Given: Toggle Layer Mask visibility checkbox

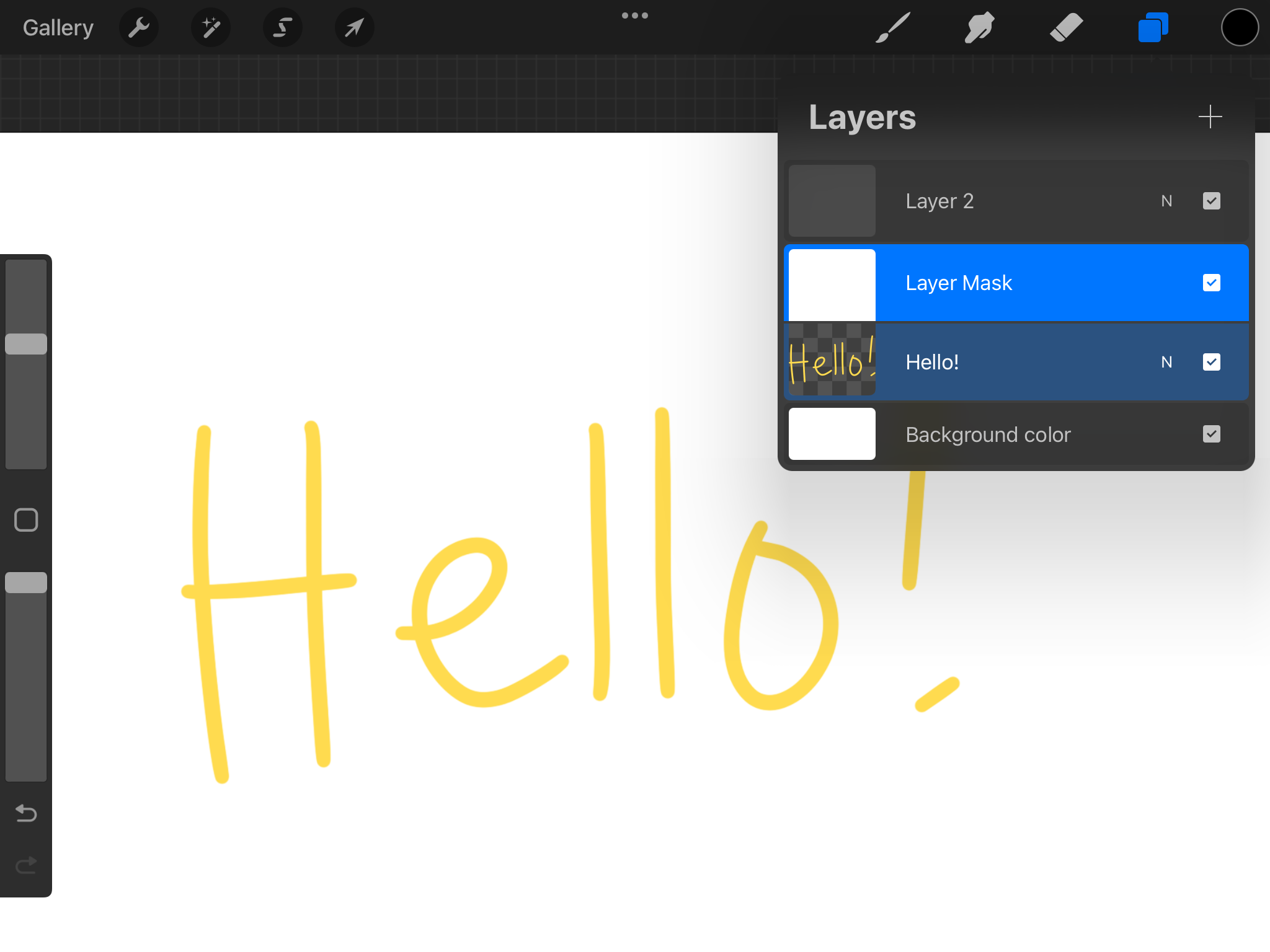Looking at the screenshot, I should [1211, 283].
